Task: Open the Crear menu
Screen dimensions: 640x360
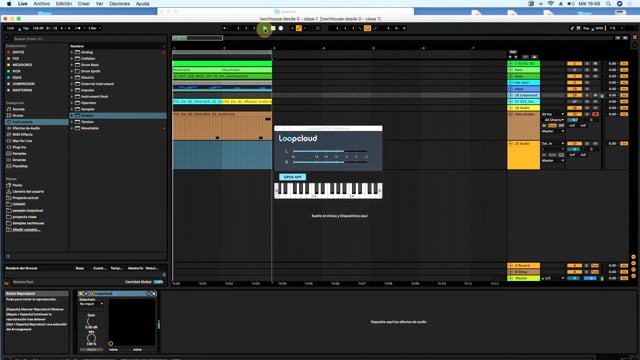Action: pos(84,4)
